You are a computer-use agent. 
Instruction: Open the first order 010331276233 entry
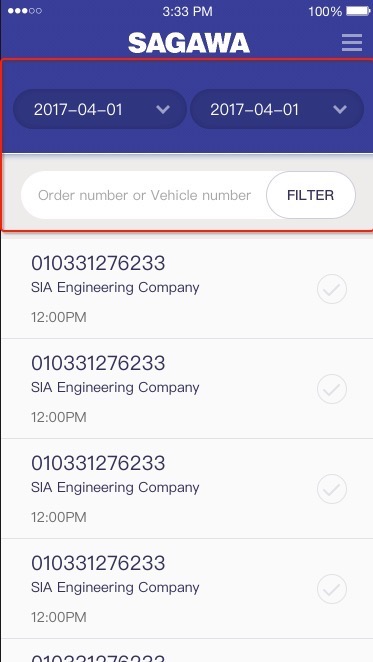(x=187, y=289)
